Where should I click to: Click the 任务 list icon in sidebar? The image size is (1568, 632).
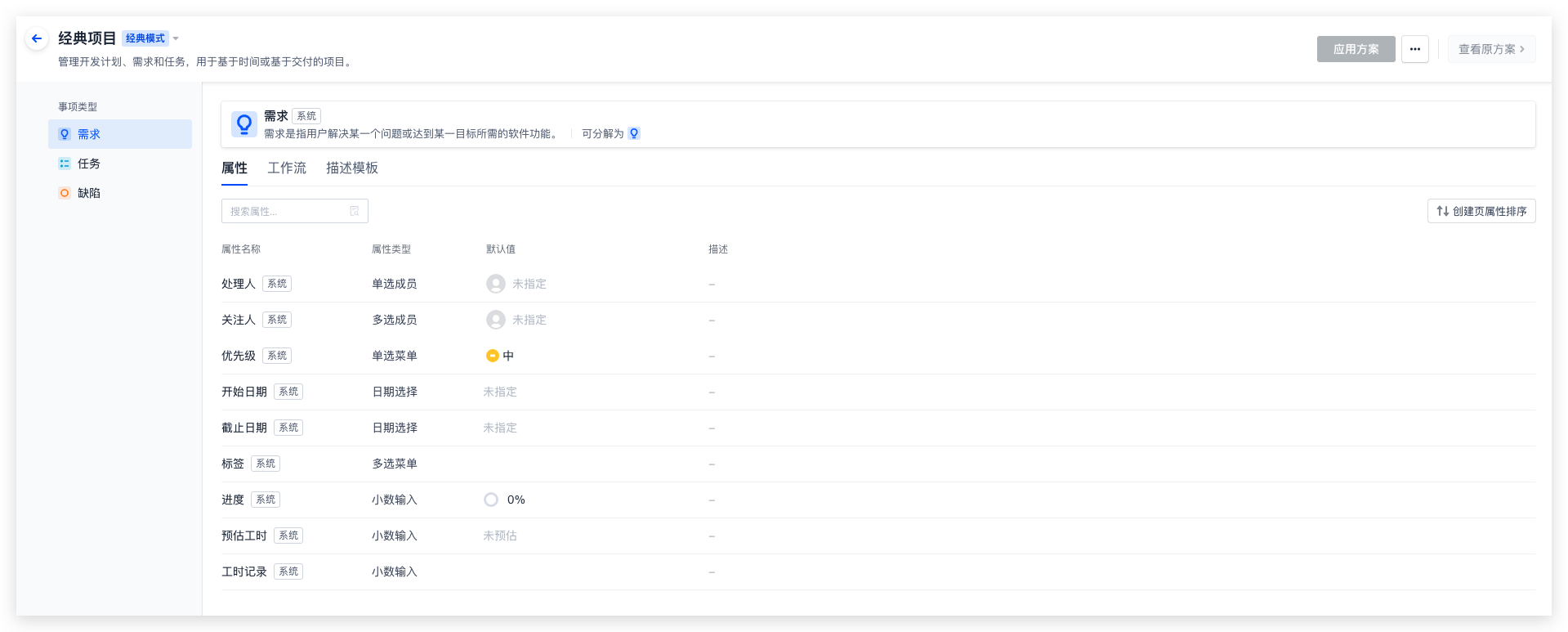point(65,164)
